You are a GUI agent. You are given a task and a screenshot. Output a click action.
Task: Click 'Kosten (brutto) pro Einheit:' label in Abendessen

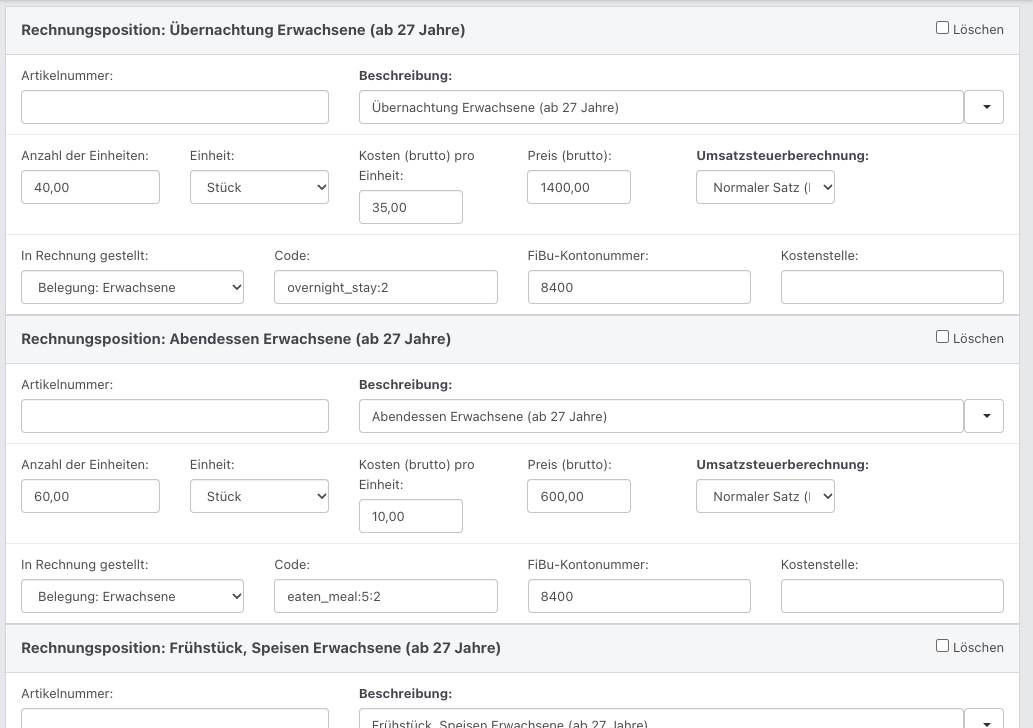coord(416,474)
